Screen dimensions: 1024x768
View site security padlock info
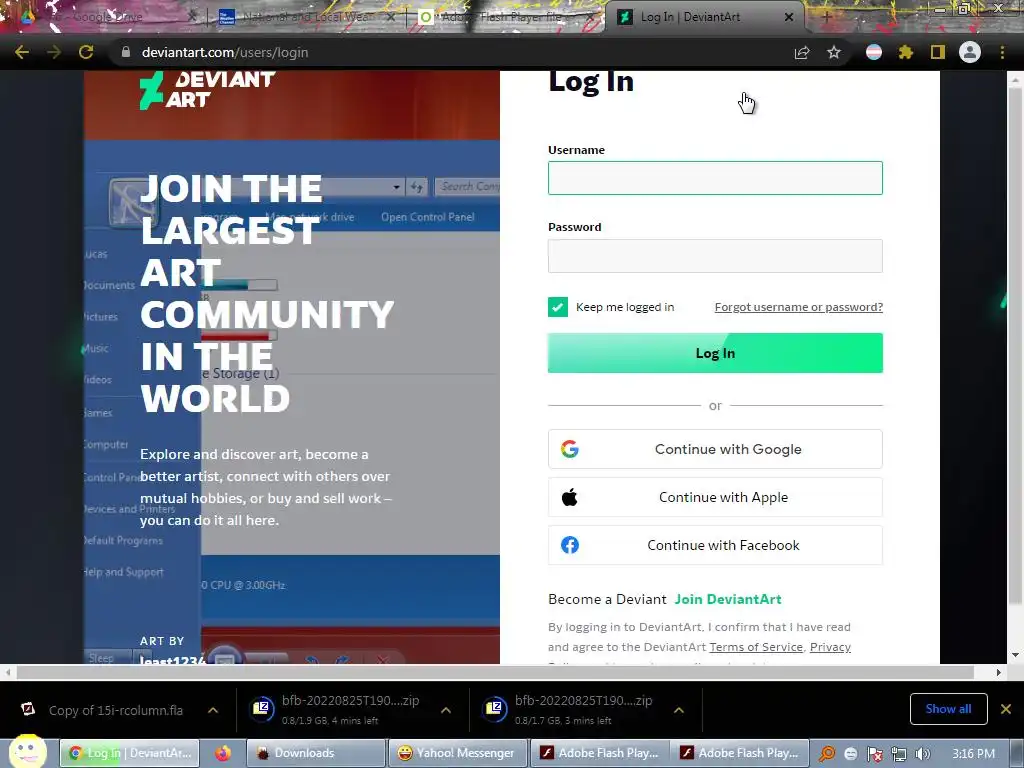pos(125,52)
